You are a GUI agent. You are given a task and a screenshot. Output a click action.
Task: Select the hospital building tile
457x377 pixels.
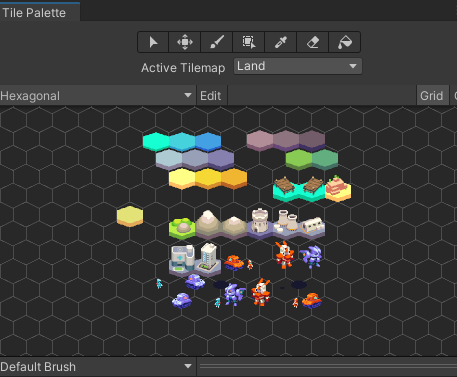click(x=182, y=260)
